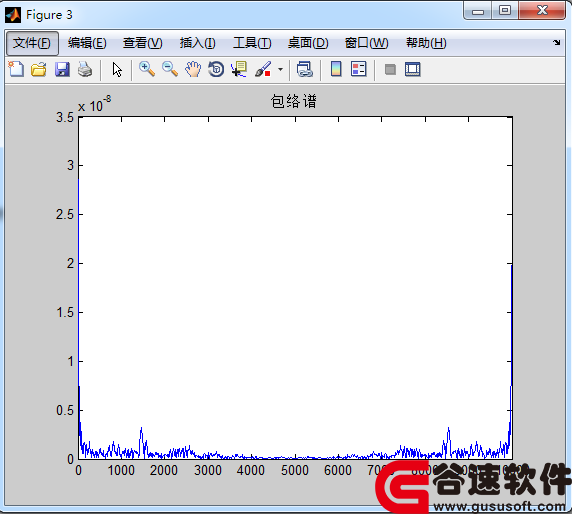Maximize the Figure 3 window
This screenshot has width=572, height=514.
(x=505, y=11)
